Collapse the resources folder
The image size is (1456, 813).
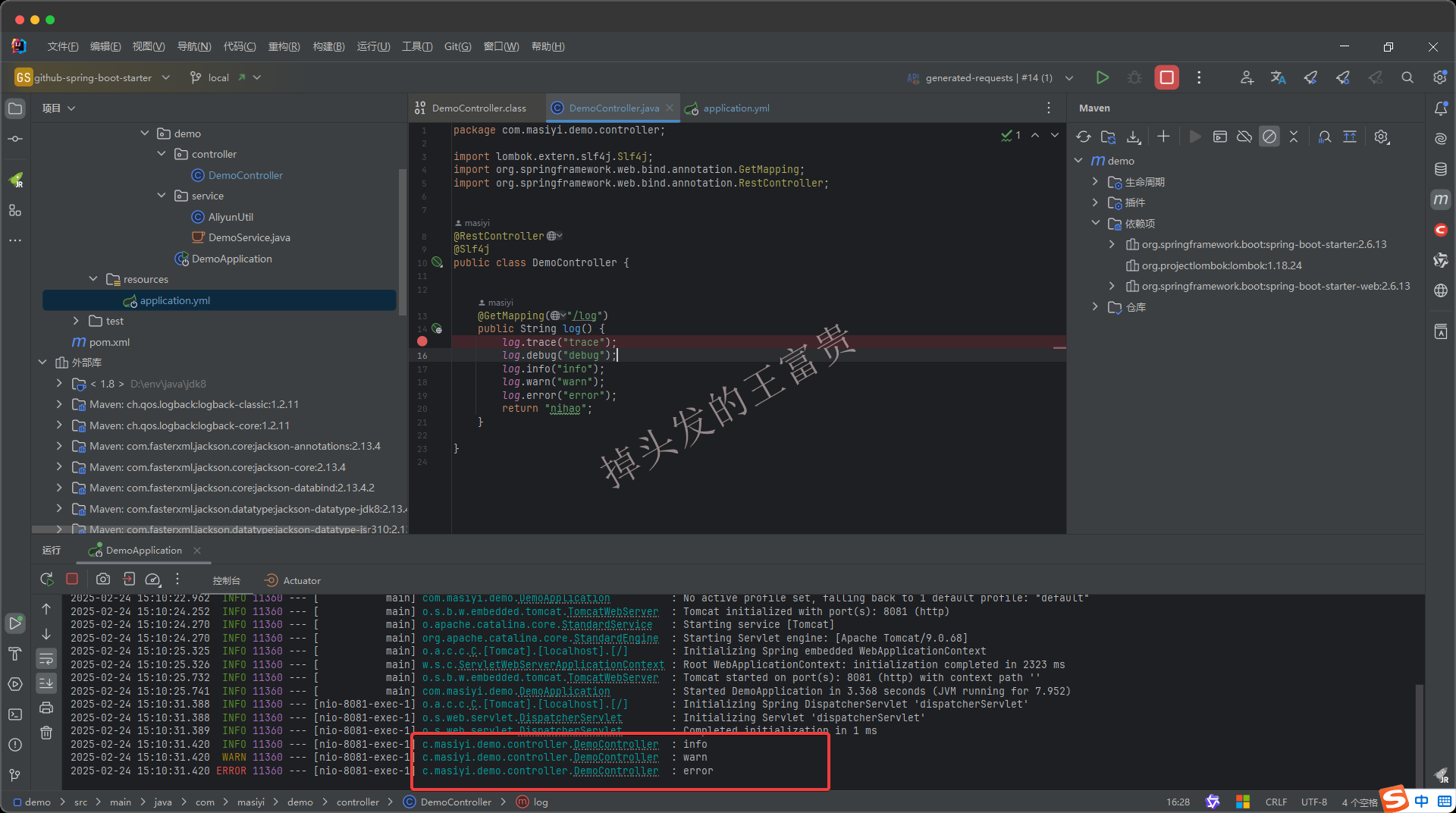click(x=93, y=279)
